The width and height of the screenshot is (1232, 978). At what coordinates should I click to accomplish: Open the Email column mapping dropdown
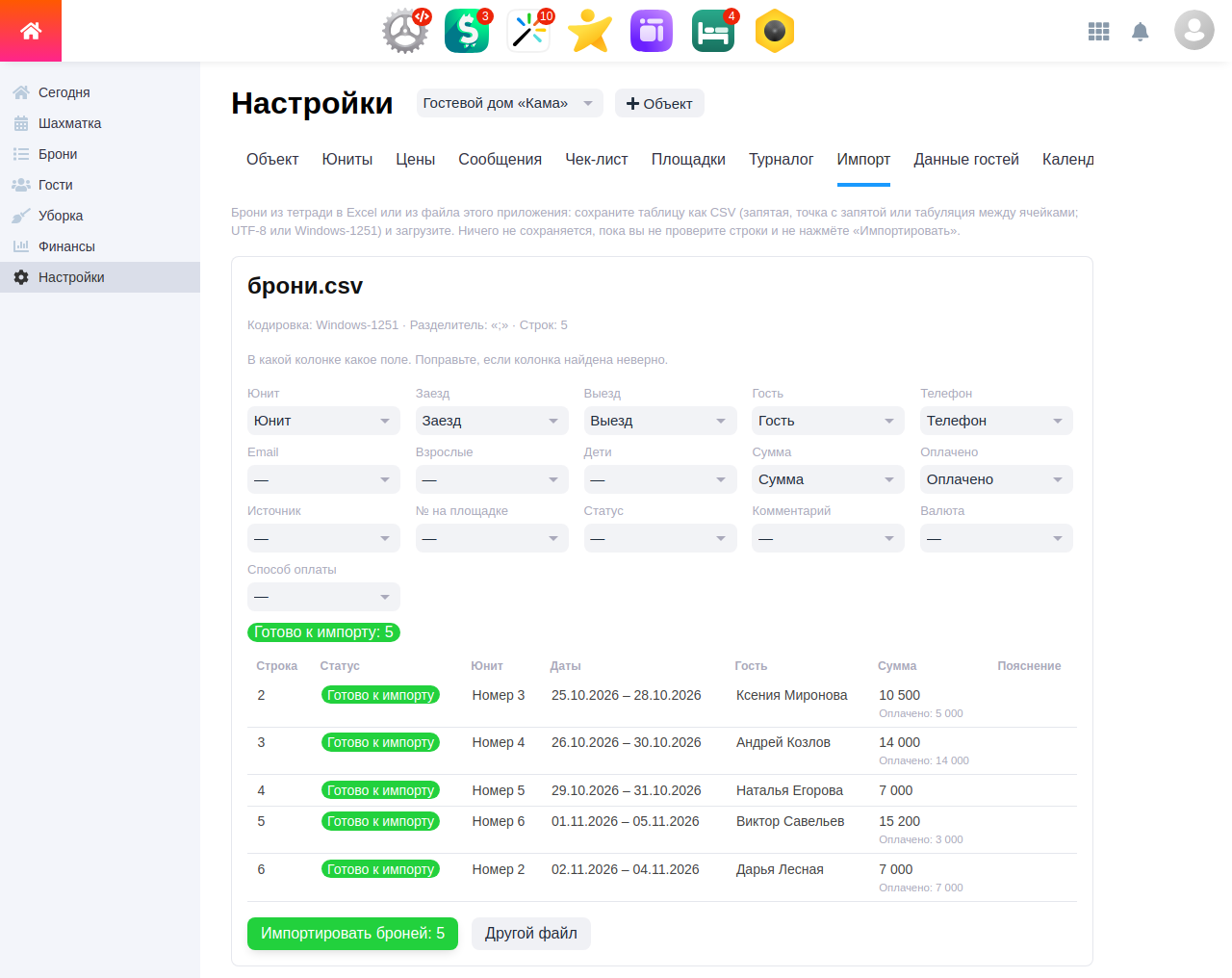coord(323,479)
